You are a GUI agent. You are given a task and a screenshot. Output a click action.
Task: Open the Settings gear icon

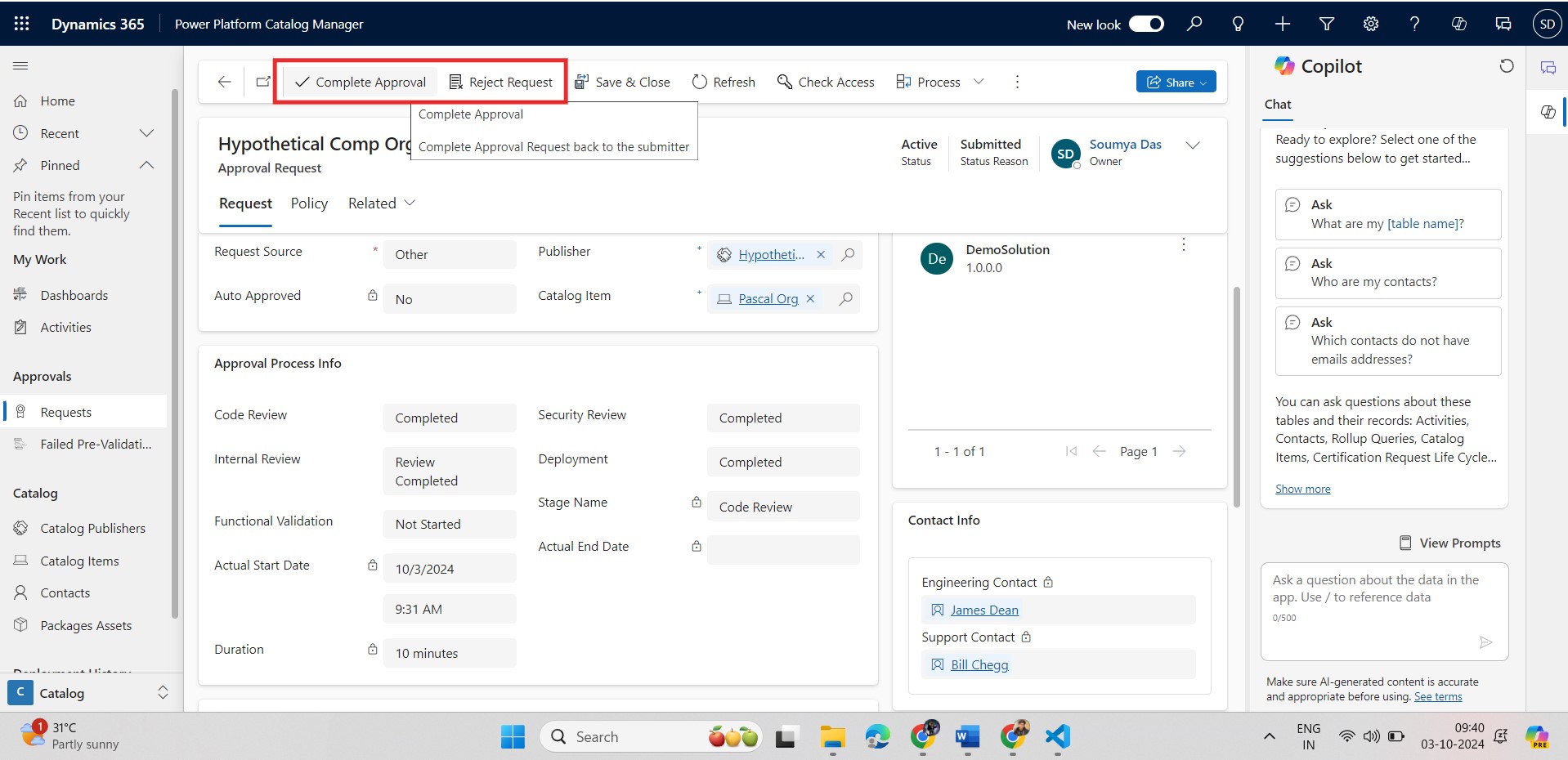click(x=1371, y=24)
